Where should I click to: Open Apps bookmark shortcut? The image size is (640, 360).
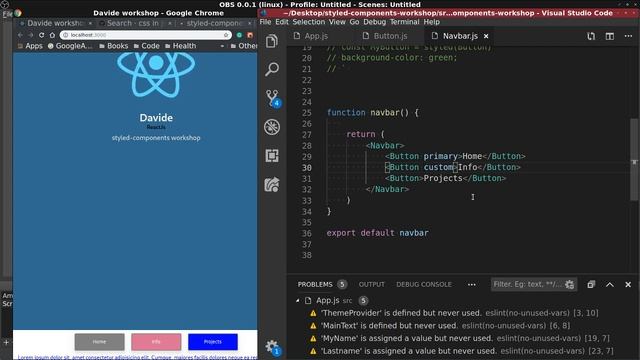pos(30,46)
